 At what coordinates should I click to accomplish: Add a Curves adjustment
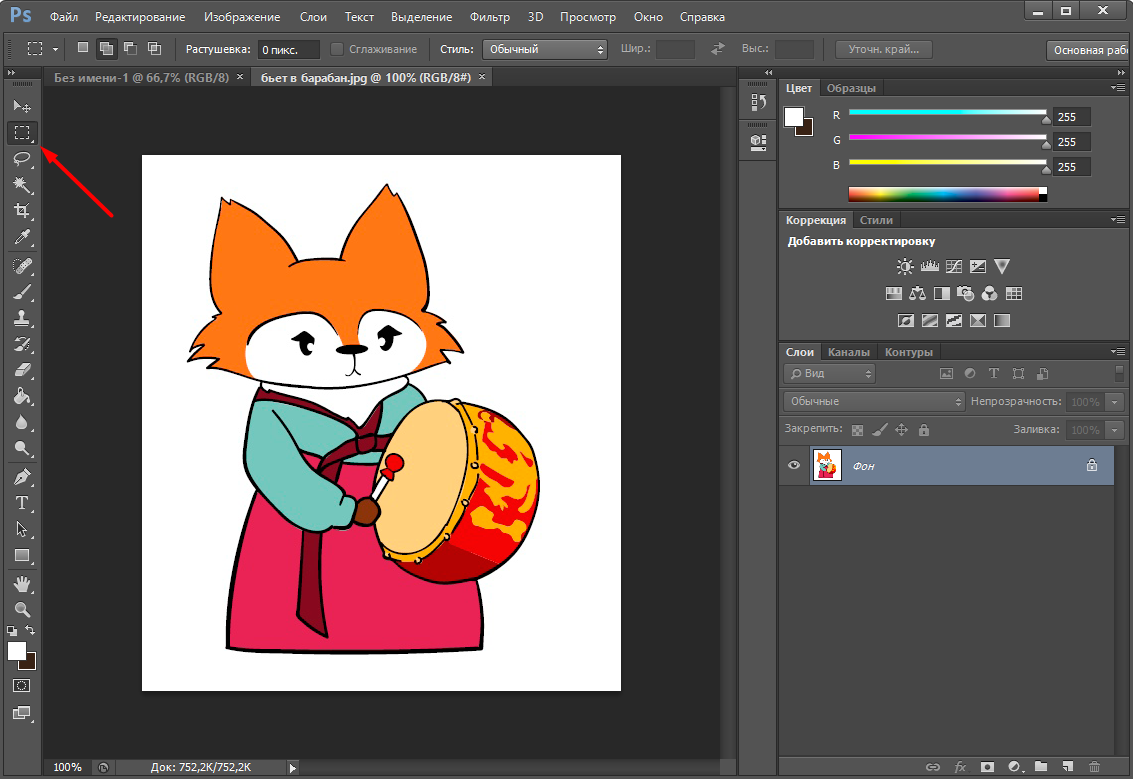point(954,267)
